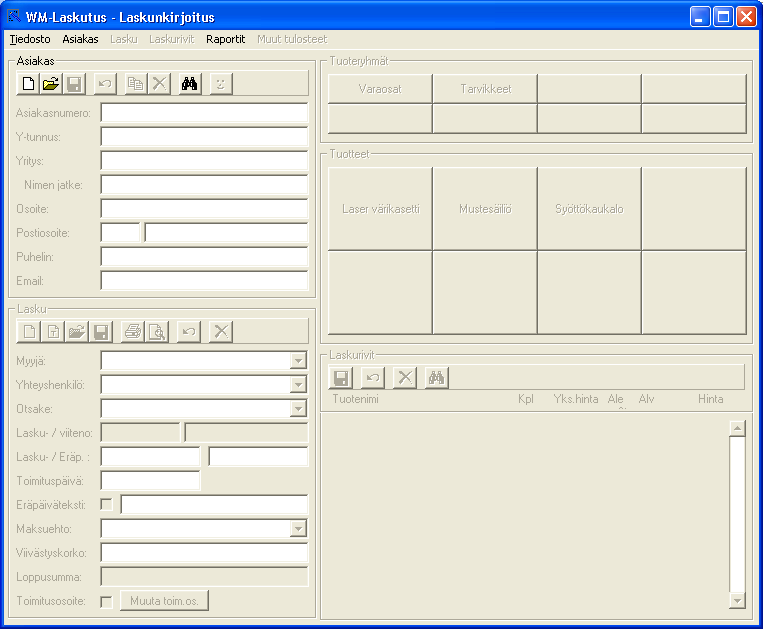
Task: Toggle the Eräpäiväteksti checkbox
Action: tap(106, 504)
